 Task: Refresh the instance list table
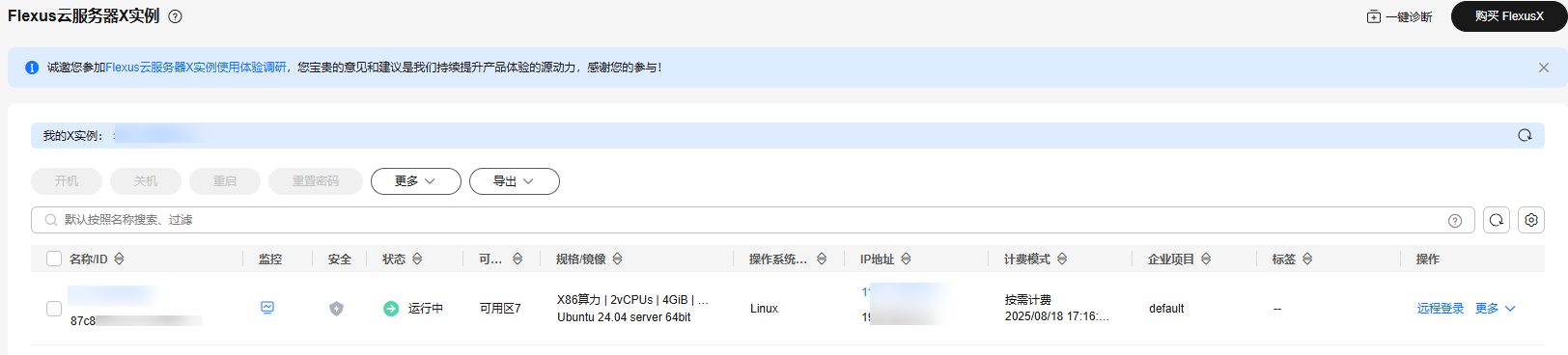(x=1497, y=220)
